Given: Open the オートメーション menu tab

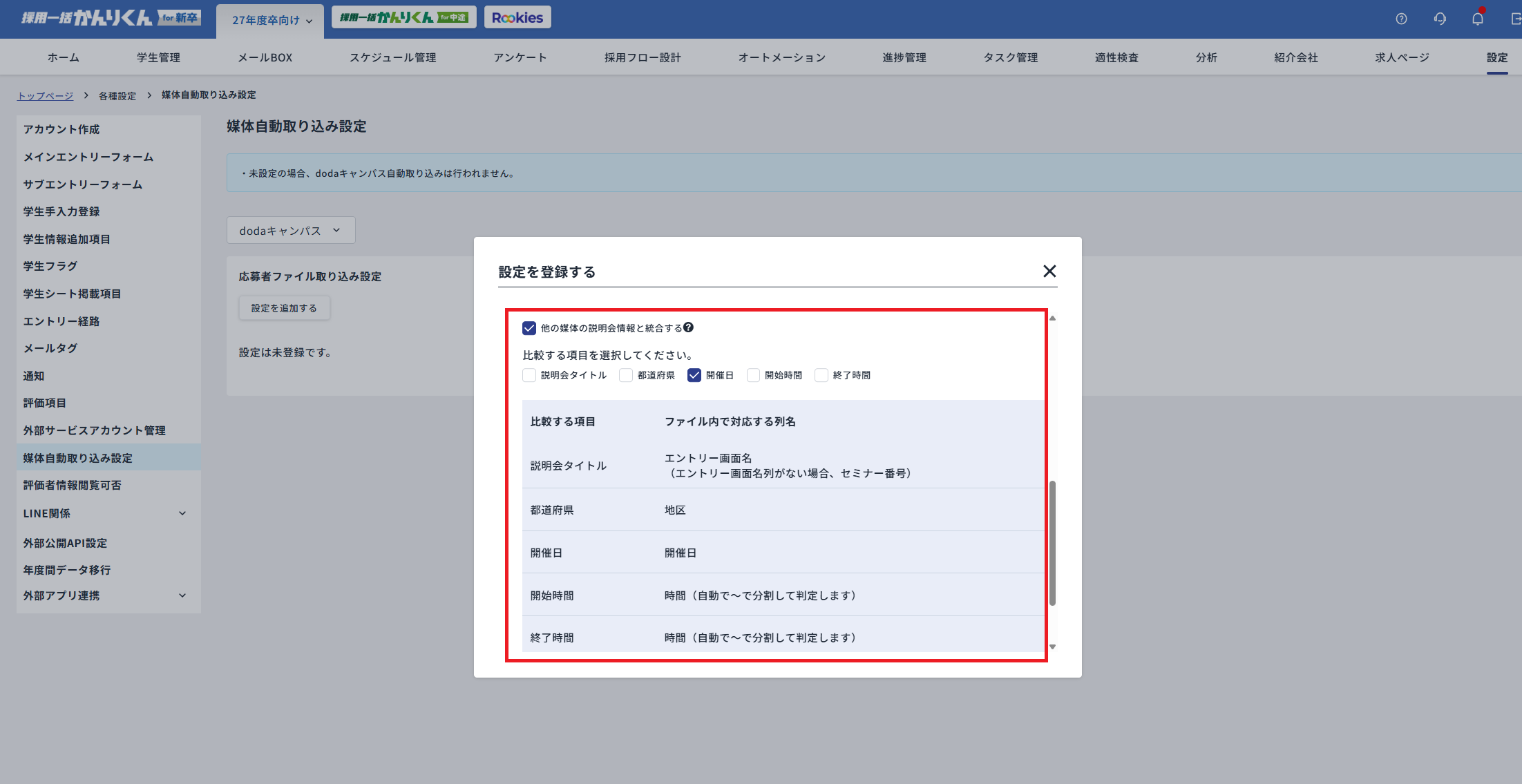Looking at the screenshot, I should click(x=781, y=57).
